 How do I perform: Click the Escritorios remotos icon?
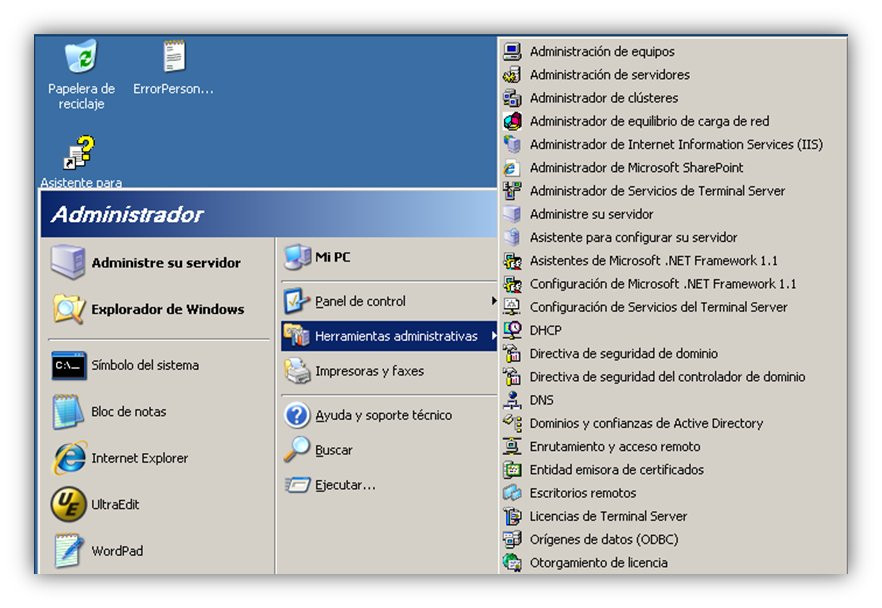click(512, 493)
